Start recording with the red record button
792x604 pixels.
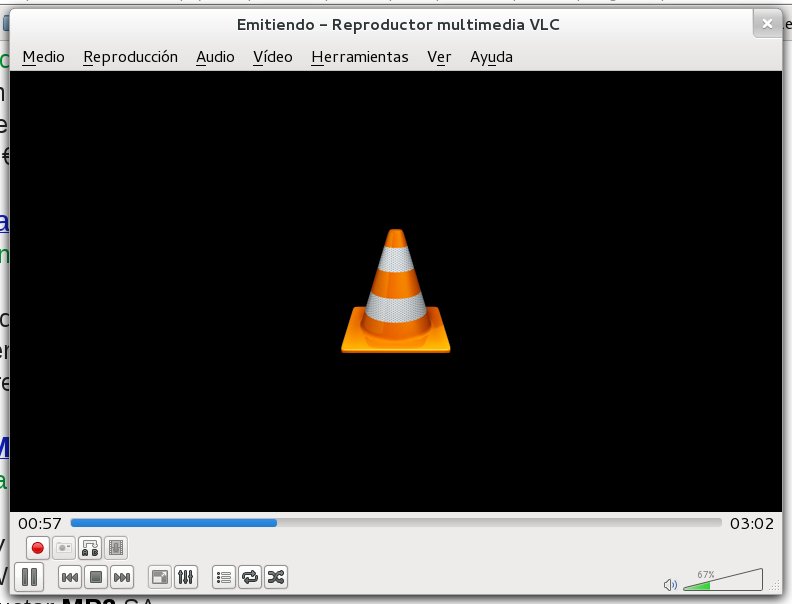click(37, 548)
